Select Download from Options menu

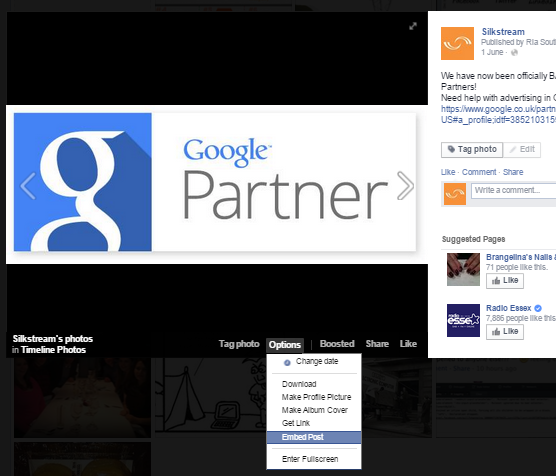pyautogui.click(x=314, y=384)
